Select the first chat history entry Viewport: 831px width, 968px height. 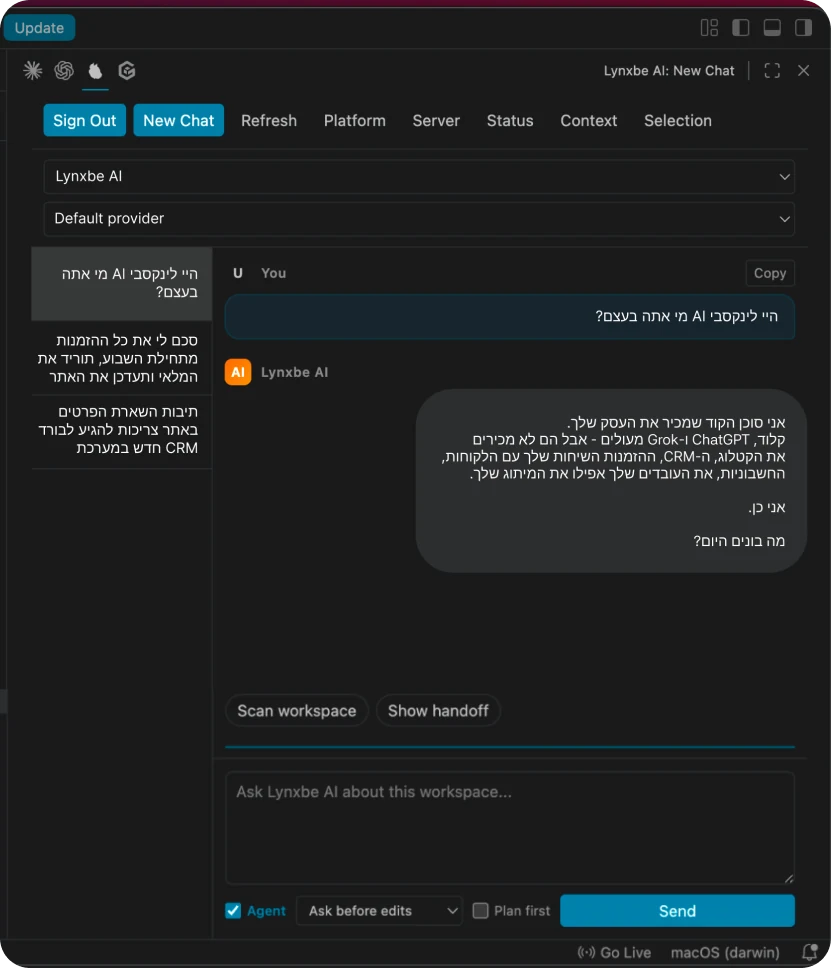[122, 283]
